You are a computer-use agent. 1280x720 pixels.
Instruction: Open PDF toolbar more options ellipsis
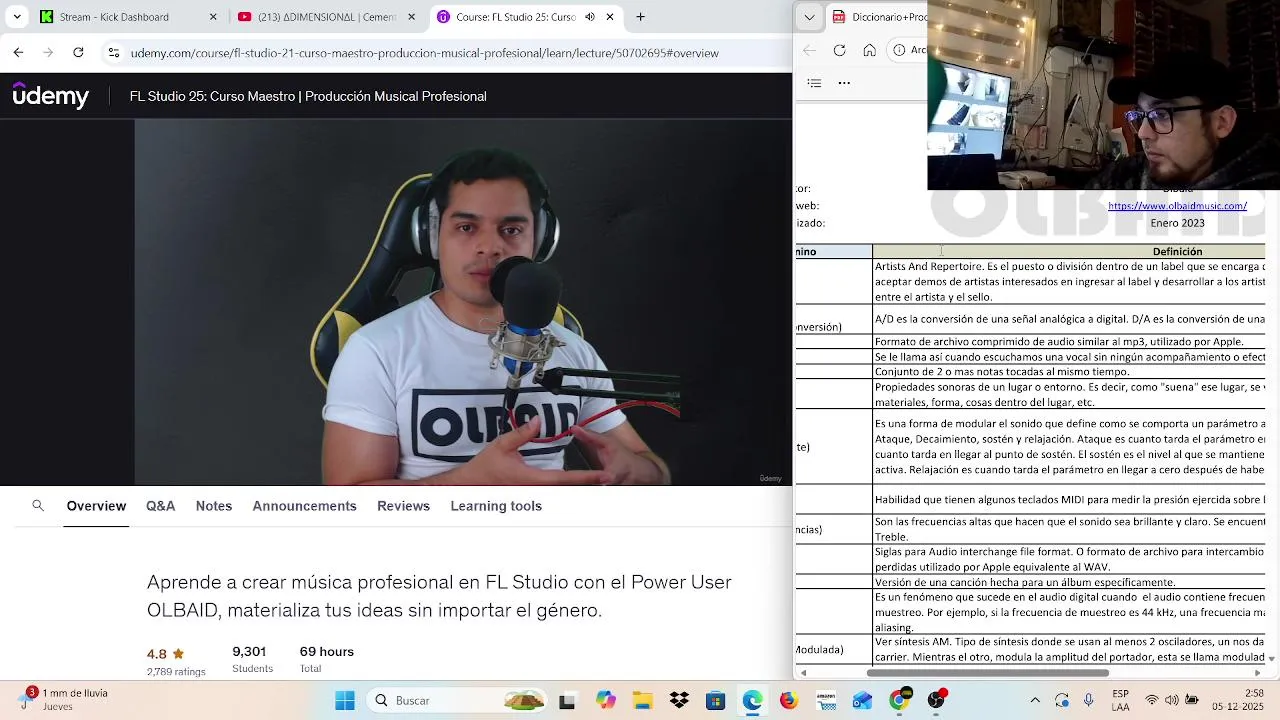[x=844, y=83]
